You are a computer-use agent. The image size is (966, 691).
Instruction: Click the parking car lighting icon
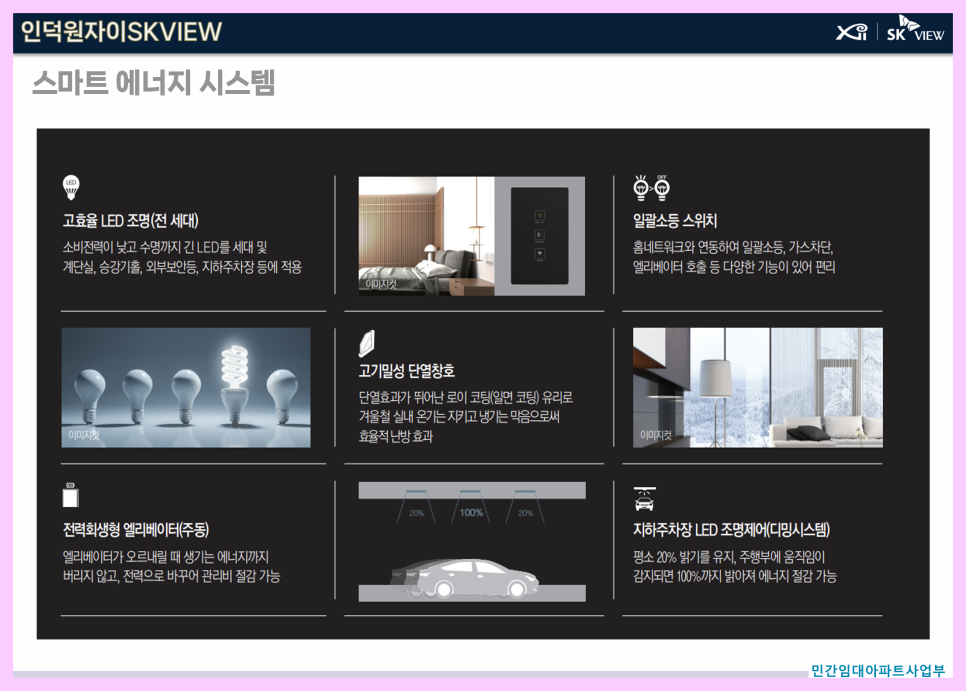(644, 499)
